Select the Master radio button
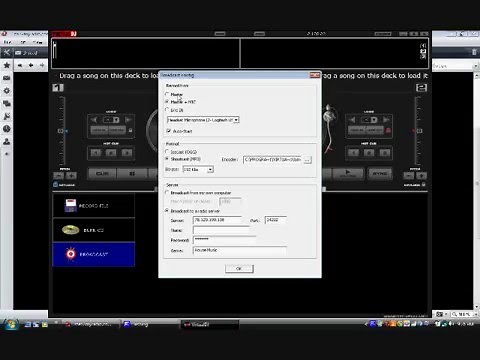 (168, 94)
